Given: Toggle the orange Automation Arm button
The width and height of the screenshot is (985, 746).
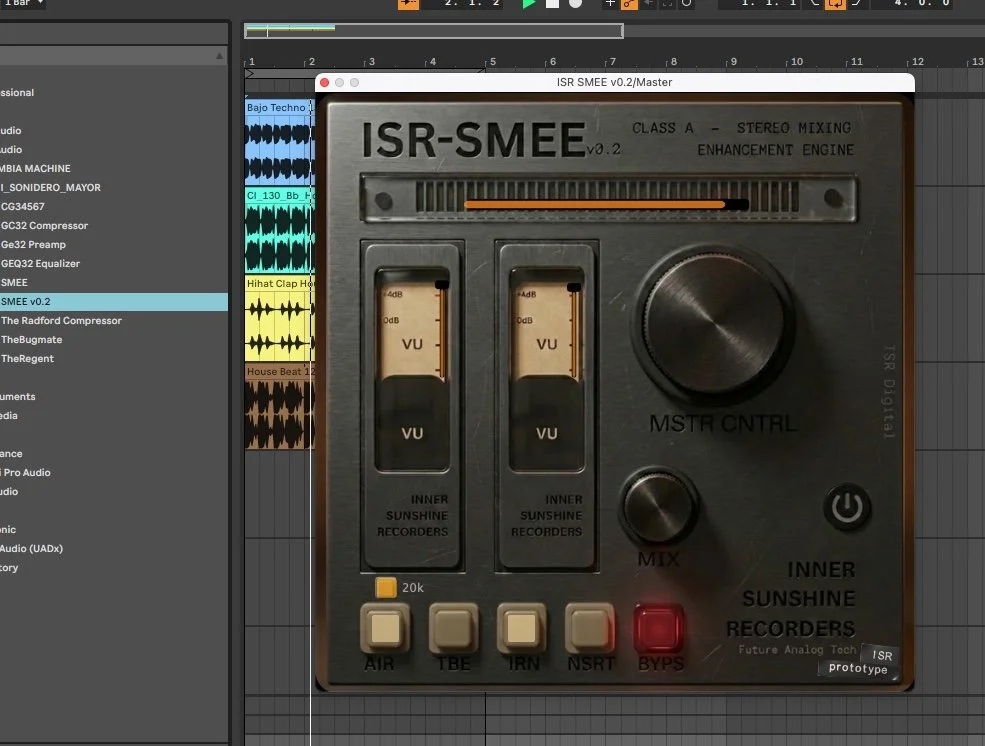Looking at the screenshot, I should click(x=629, y=3).
